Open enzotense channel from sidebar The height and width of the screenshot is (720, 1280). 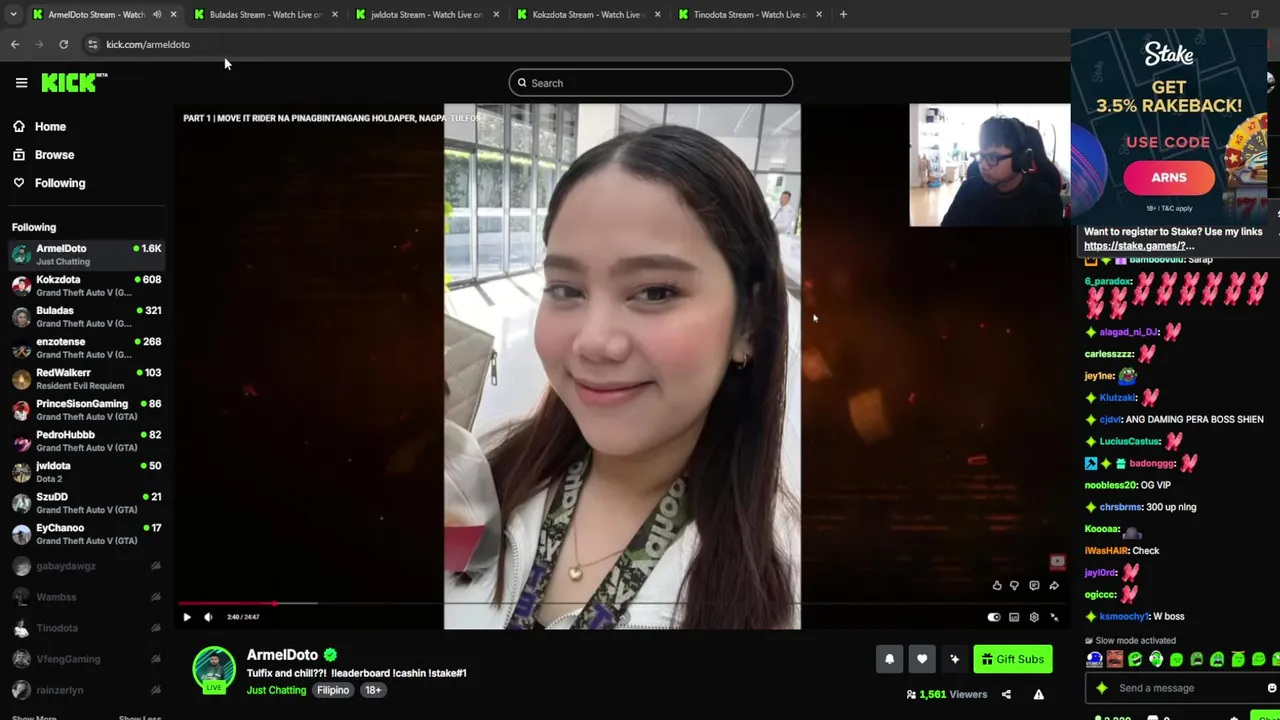[86, 347]
